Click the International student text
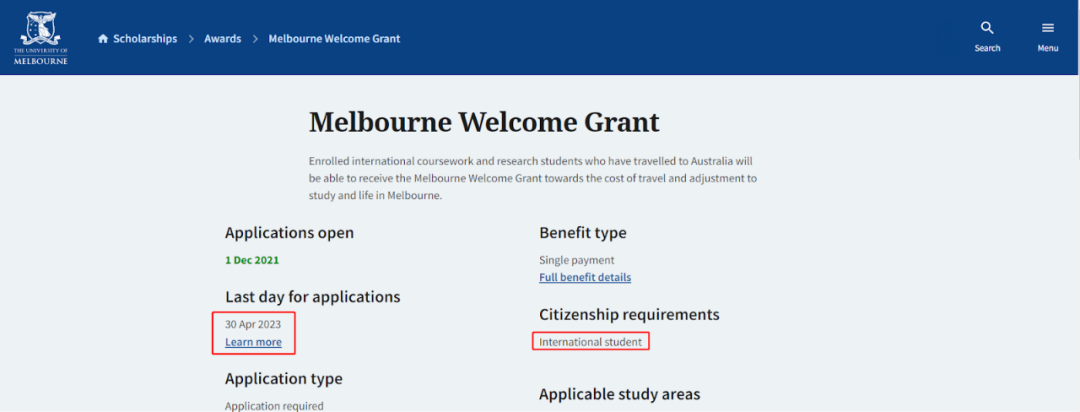Viewport: 1080px width, 412px height. click(x=590, y=341)
